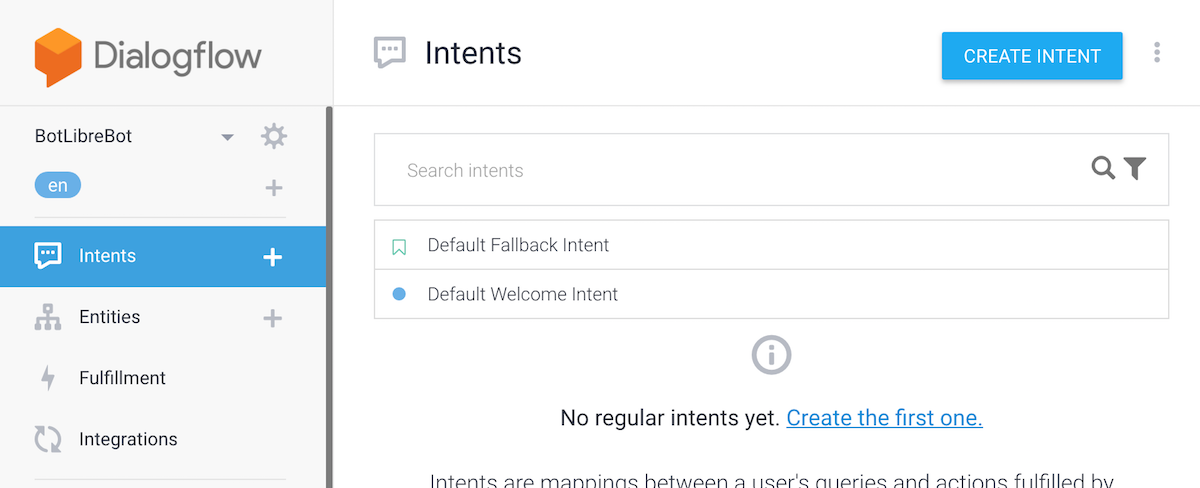The width and height of the screenshot is (1200, 488).
Task: Go to Entities in the sidebar
Action: coord(109,317)
